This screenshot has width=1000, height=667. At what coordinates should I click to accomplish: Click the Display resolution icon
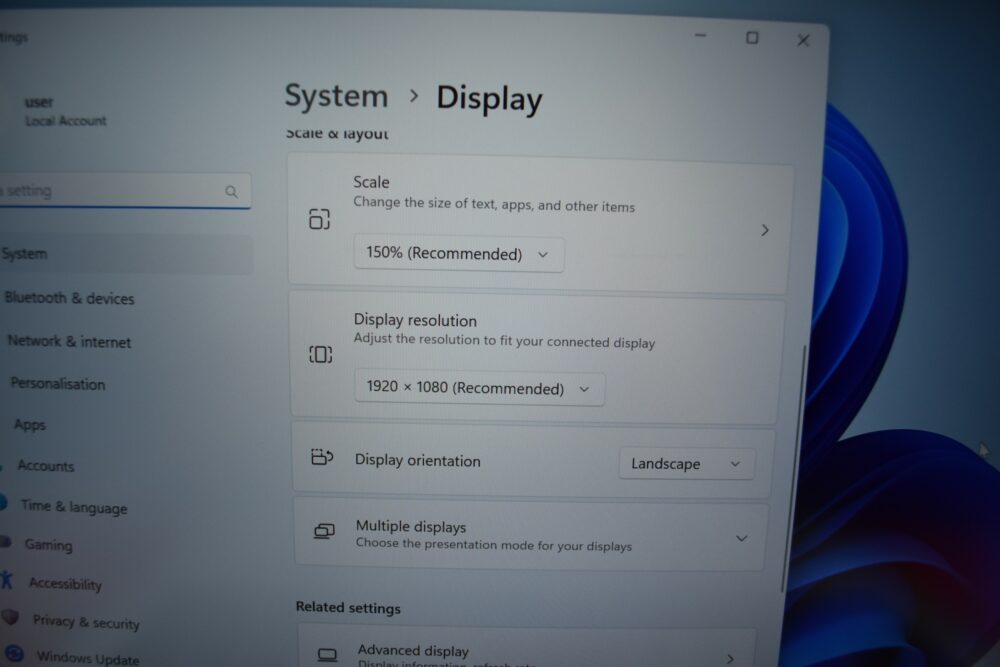pyautogui.click(x=320, y=354)
